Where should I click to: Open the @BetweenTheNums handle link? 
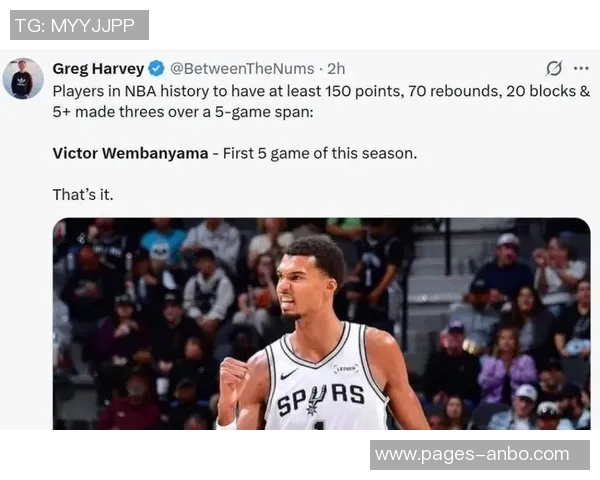click(242, 69)
